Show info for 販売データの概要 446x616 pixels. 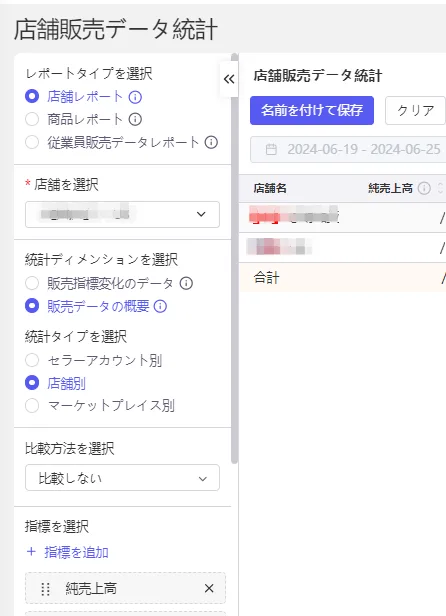[x=160, y=306]
